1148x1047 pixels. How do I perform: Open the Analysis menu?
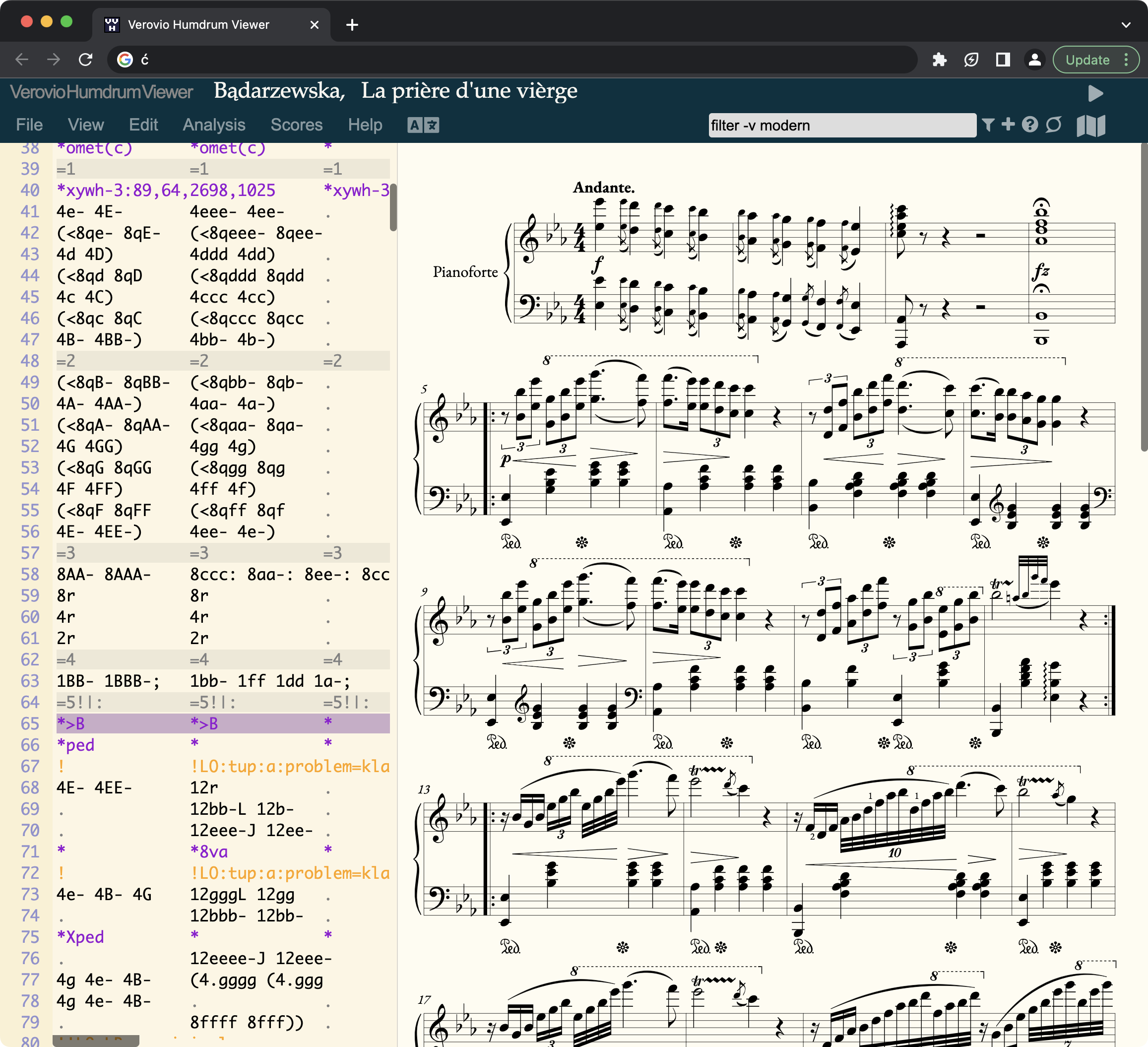[213, 125]
